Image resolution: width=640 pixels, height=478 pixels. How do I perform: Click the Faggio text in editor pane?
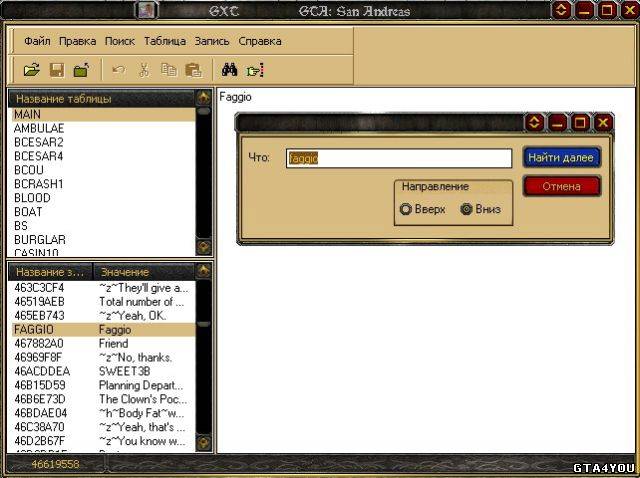[236, 98]
